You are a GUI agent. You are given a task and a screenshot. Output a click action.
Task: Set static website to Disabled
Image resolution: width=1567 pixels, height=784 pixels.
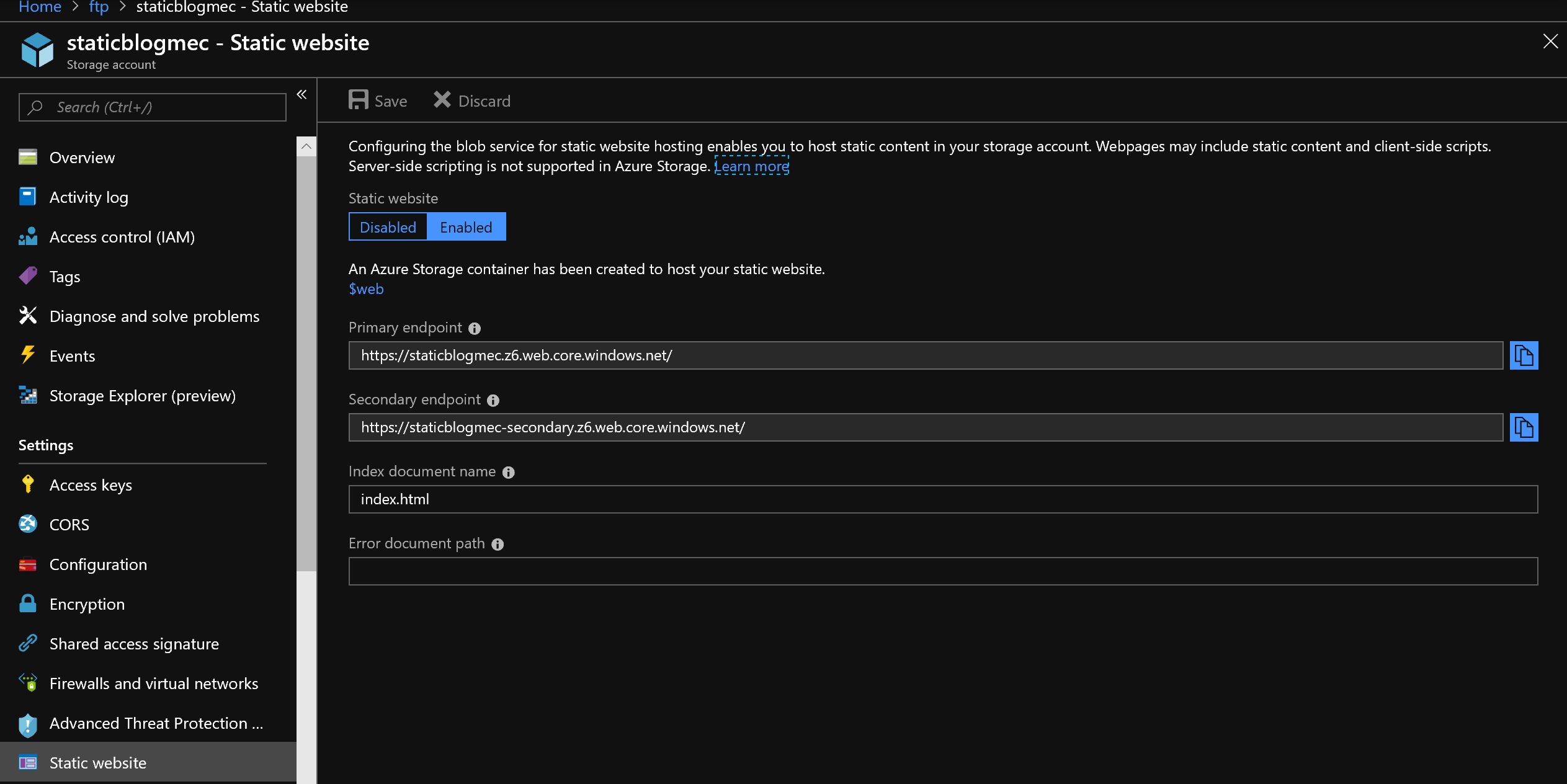[388, 227]
